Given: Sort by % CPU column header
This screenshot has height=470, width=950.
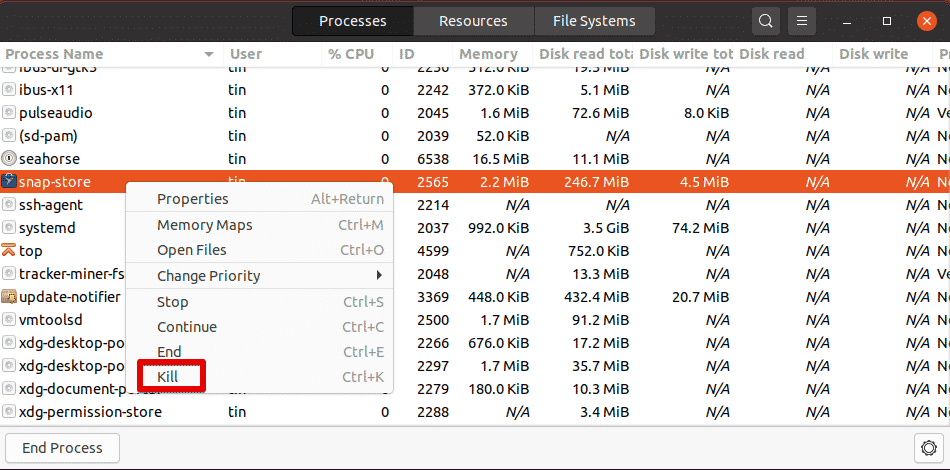Looking at the screenshot, I should click(x=350, y=54).
